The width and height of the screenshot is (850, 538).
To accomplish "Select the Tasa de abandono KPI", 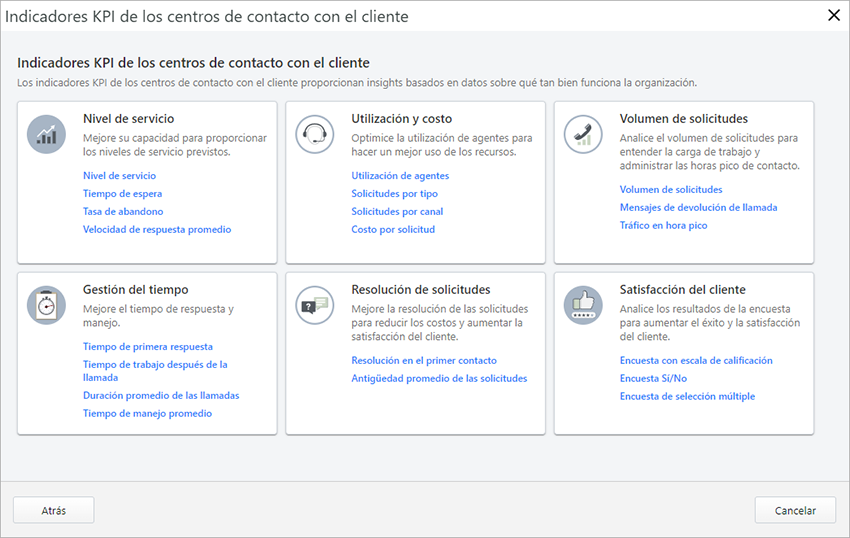I will (x=123, y=212).
